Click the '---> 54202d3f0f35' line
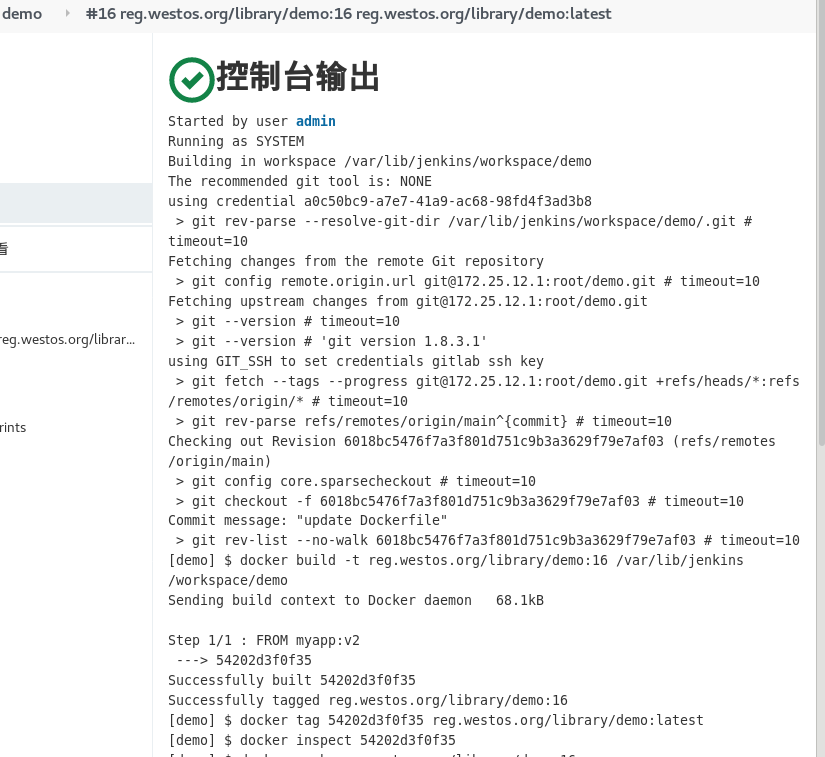Image resolution: width=825 pixels, height=757 pixels. click(244, 660)
